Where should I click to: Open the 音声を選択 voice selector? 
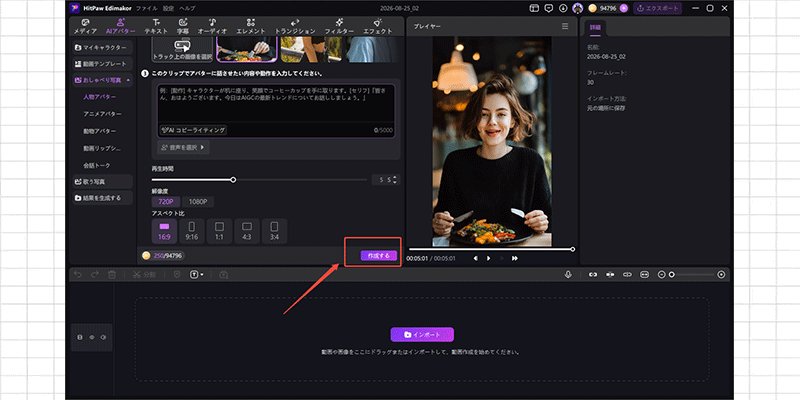183,147
